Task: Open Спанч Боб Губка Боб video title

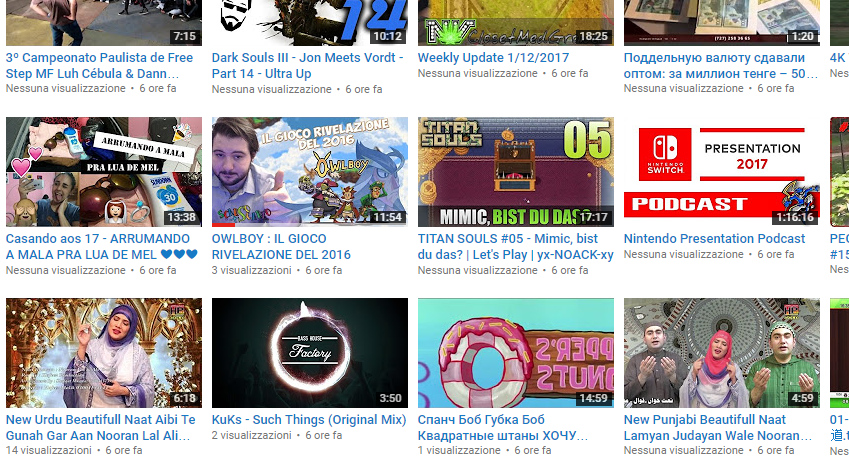Action: [x=502, y=427]
